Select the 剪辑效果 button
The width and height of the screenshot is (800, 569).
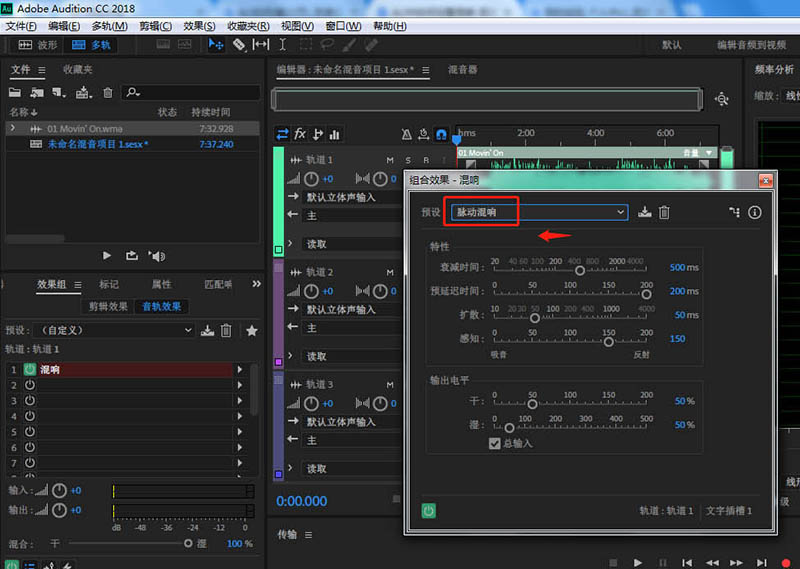pyautogui.click(x=108, y=307)
